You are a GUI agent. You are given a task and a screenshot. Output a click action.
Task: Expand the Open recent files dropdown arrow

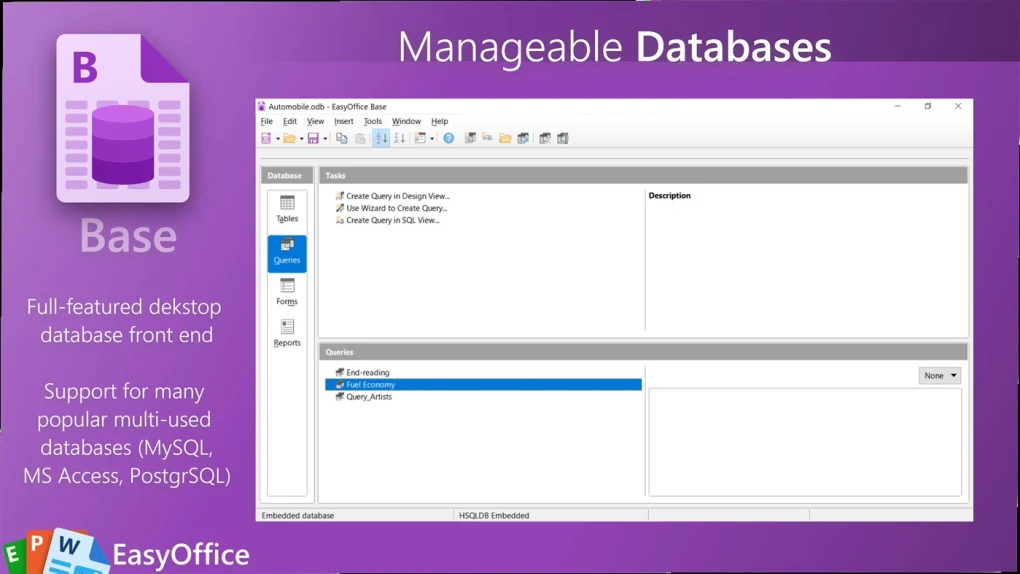301,139
